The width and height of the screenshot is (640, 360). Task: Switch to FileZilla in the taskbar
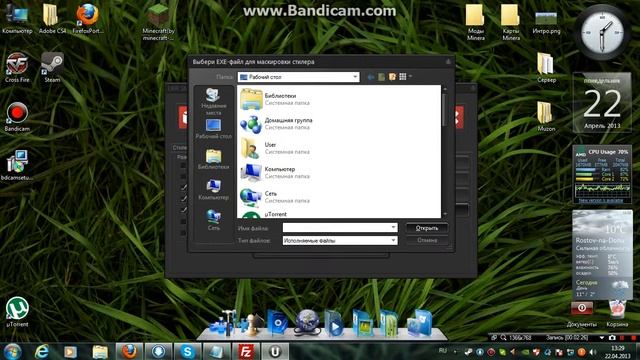click(246, 351)
